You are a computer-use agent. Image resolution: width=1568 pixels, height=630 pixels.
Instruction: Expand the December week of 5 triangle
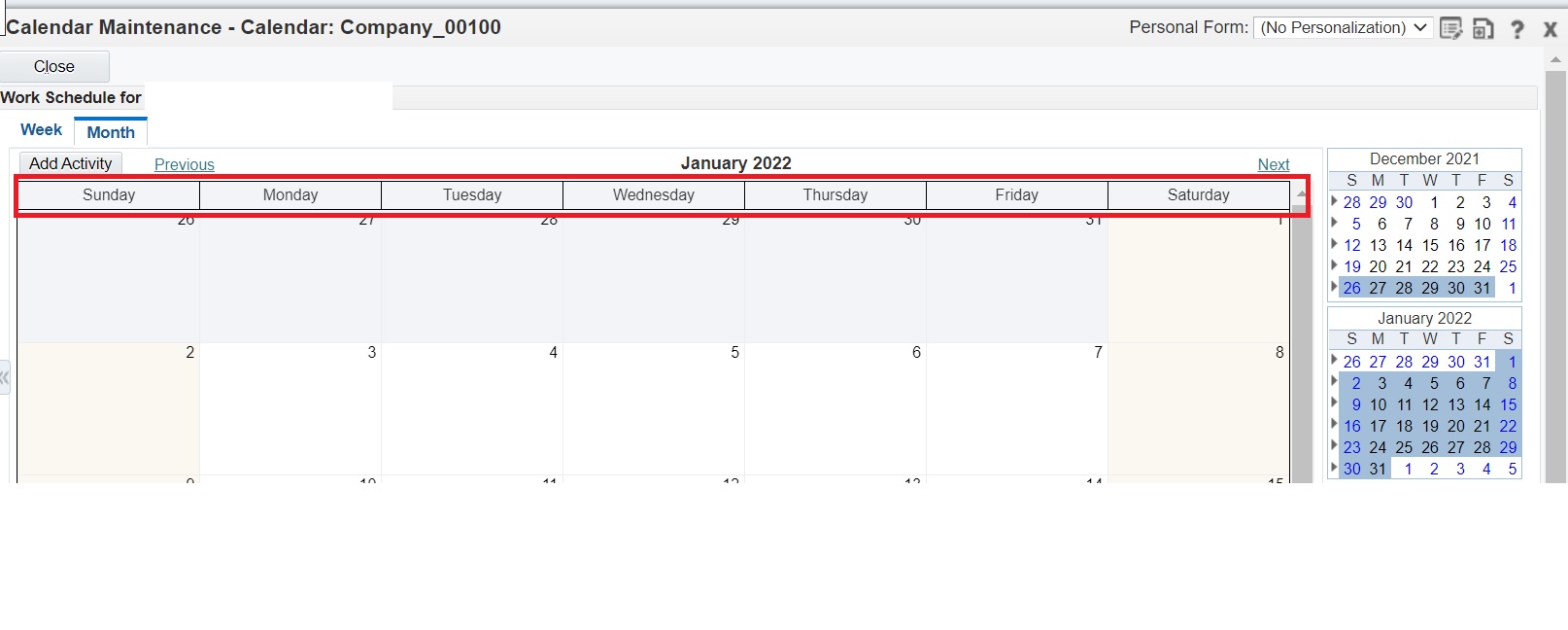1335,224
